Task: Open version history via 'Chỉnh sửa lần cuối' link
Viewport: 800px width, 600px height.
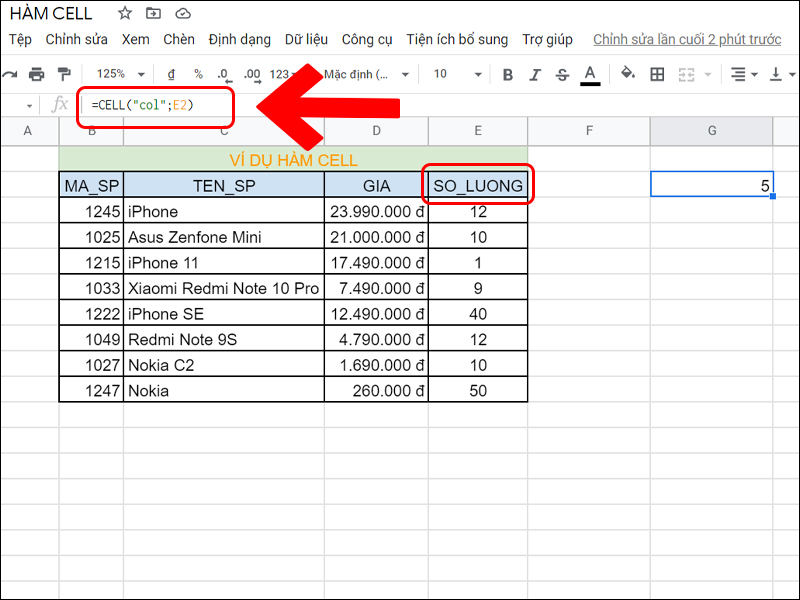Action: 689,39
